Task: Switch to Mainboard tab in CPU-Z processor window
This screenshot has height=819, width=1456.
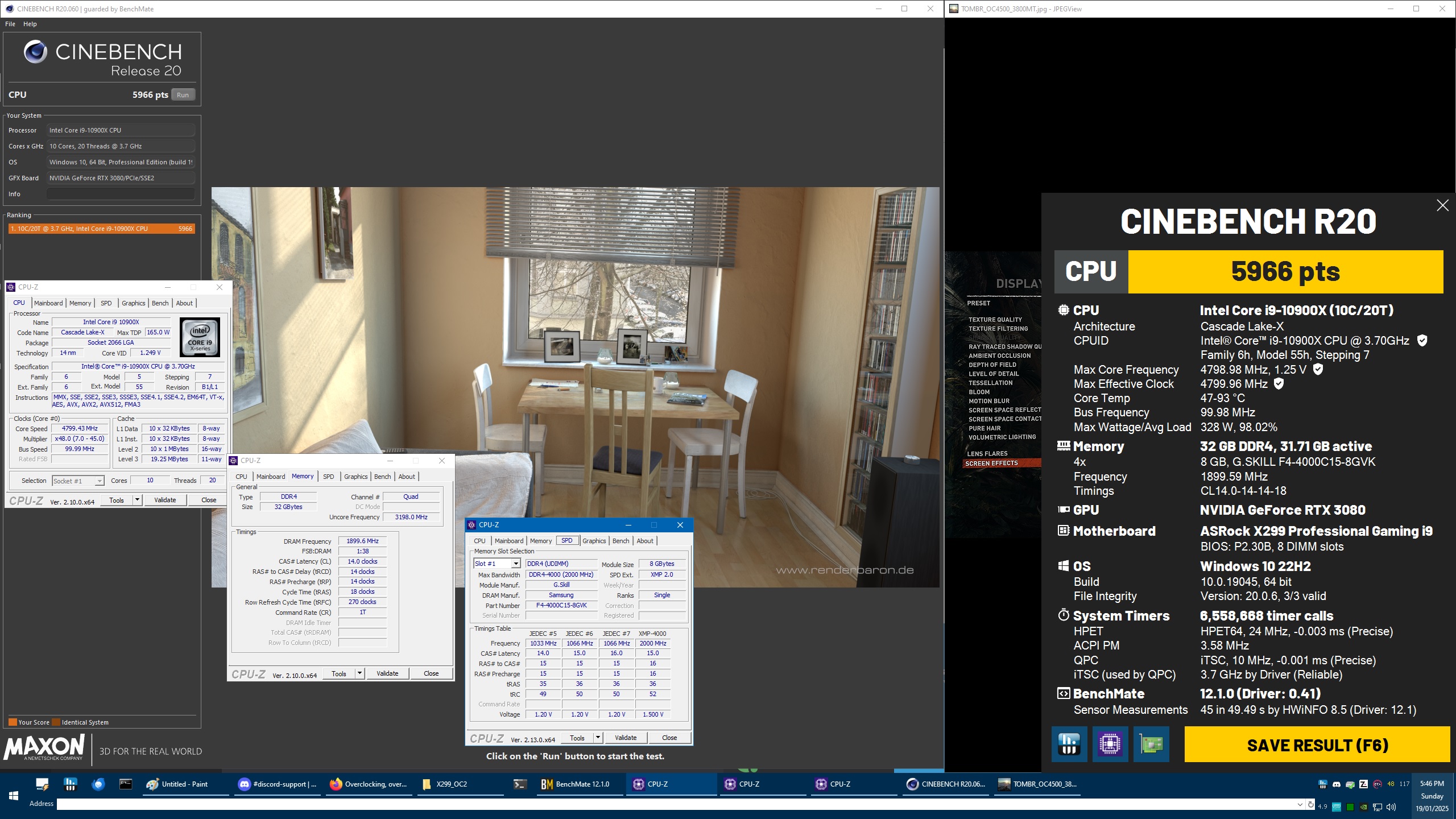Action: coord(48,303)
